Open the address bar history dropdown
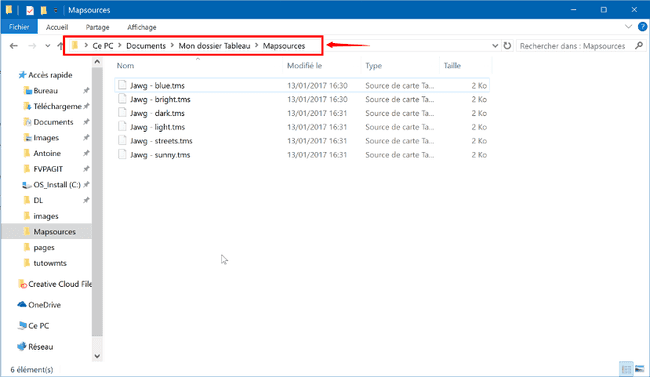The height and width of the screenshot is (377, 650). [495, 46]
